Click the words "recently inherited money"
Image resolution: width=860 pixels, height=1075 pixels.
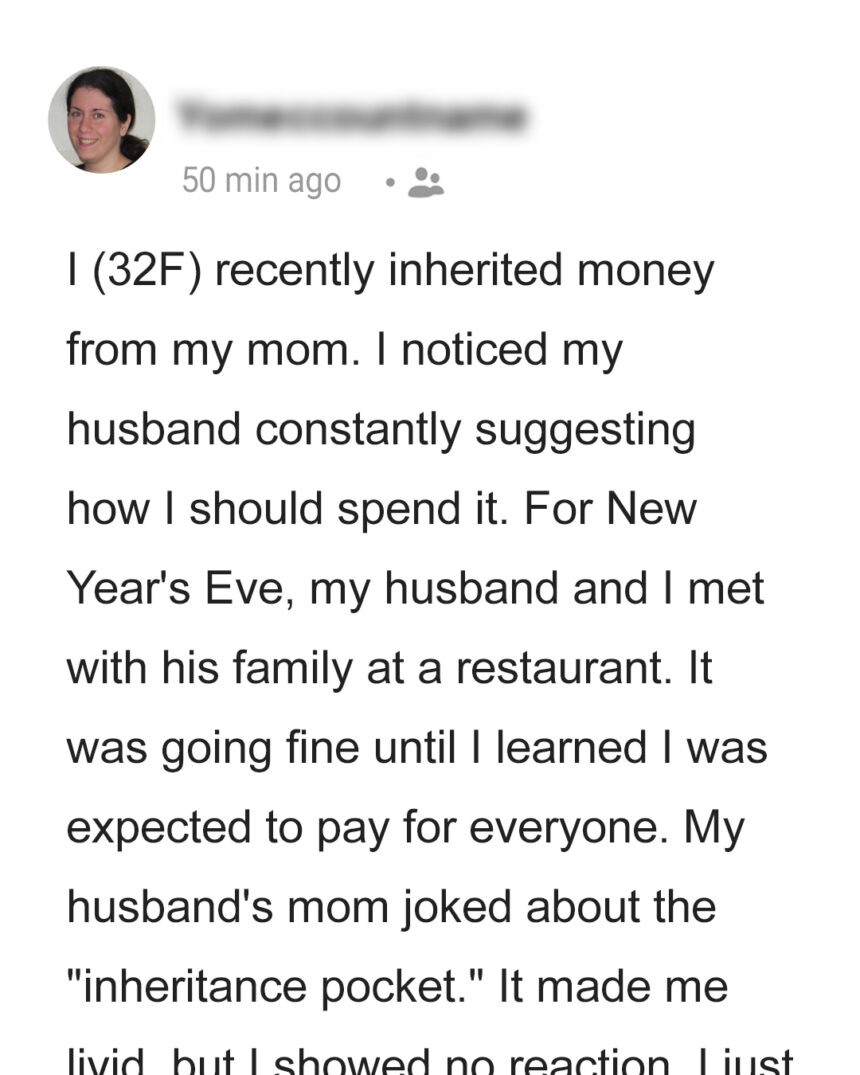(x=465, y=270)
